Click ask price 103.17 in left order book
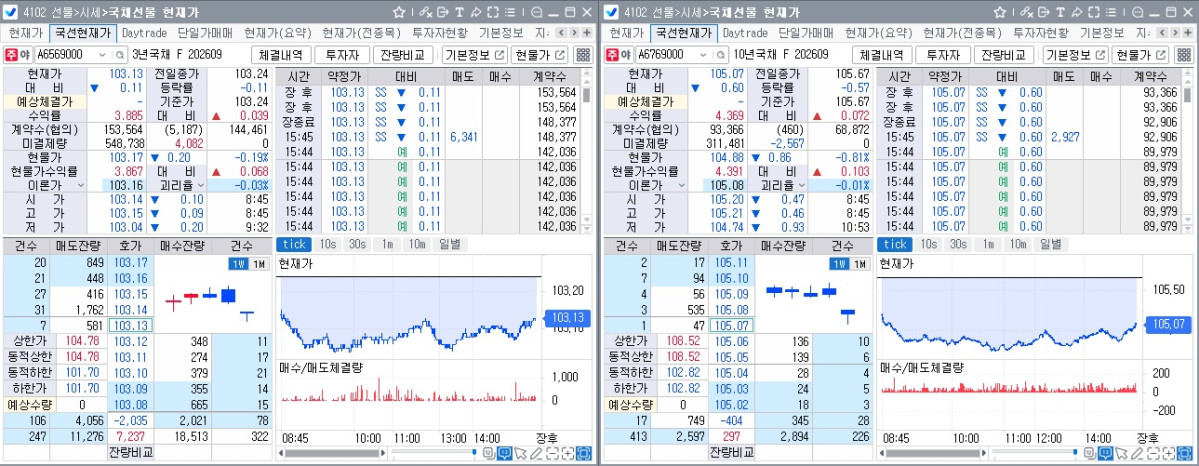 tap(130, 262)
